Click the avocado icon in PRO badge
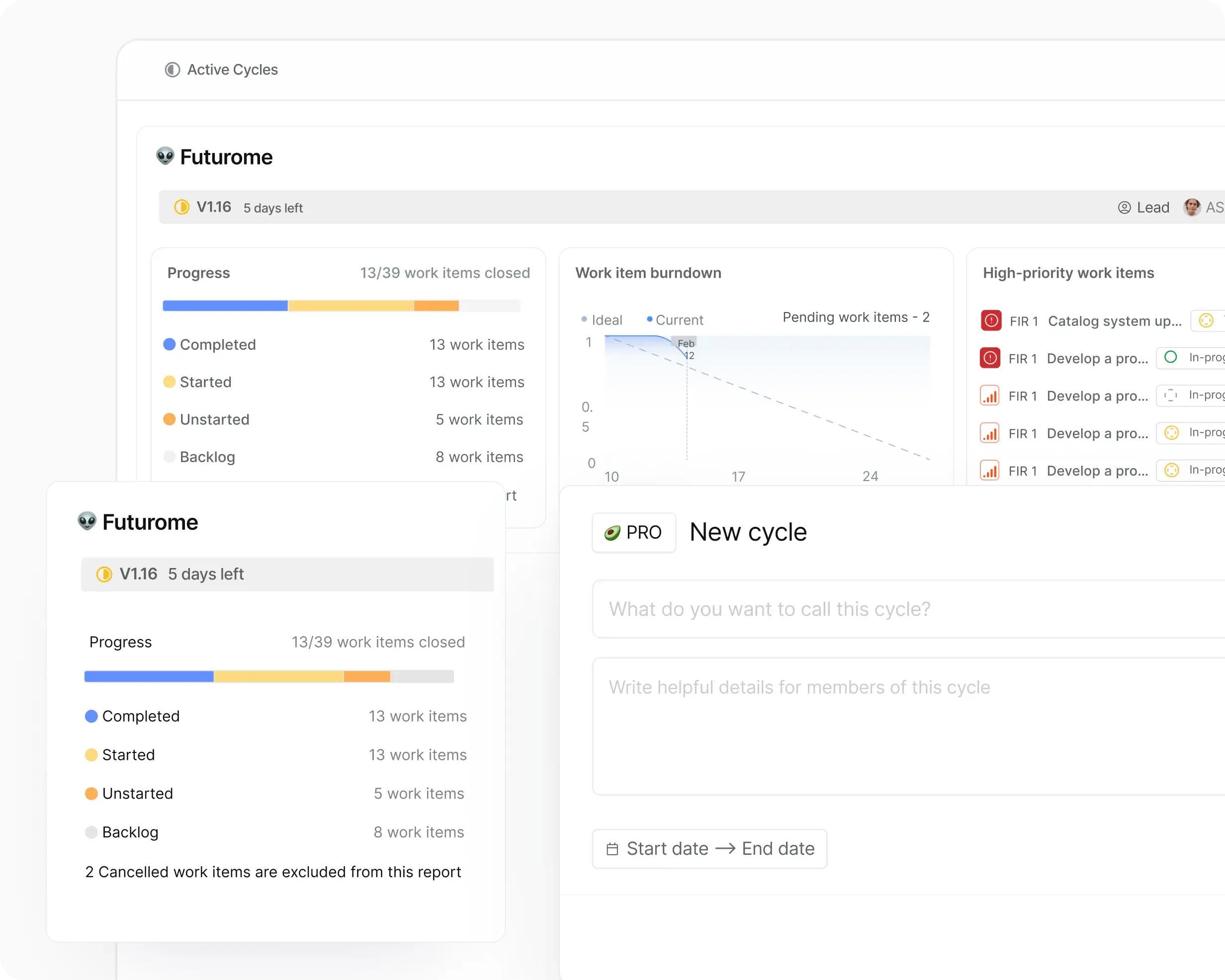Viewport: 1225px width, 980px height. (x=612, y=532)
